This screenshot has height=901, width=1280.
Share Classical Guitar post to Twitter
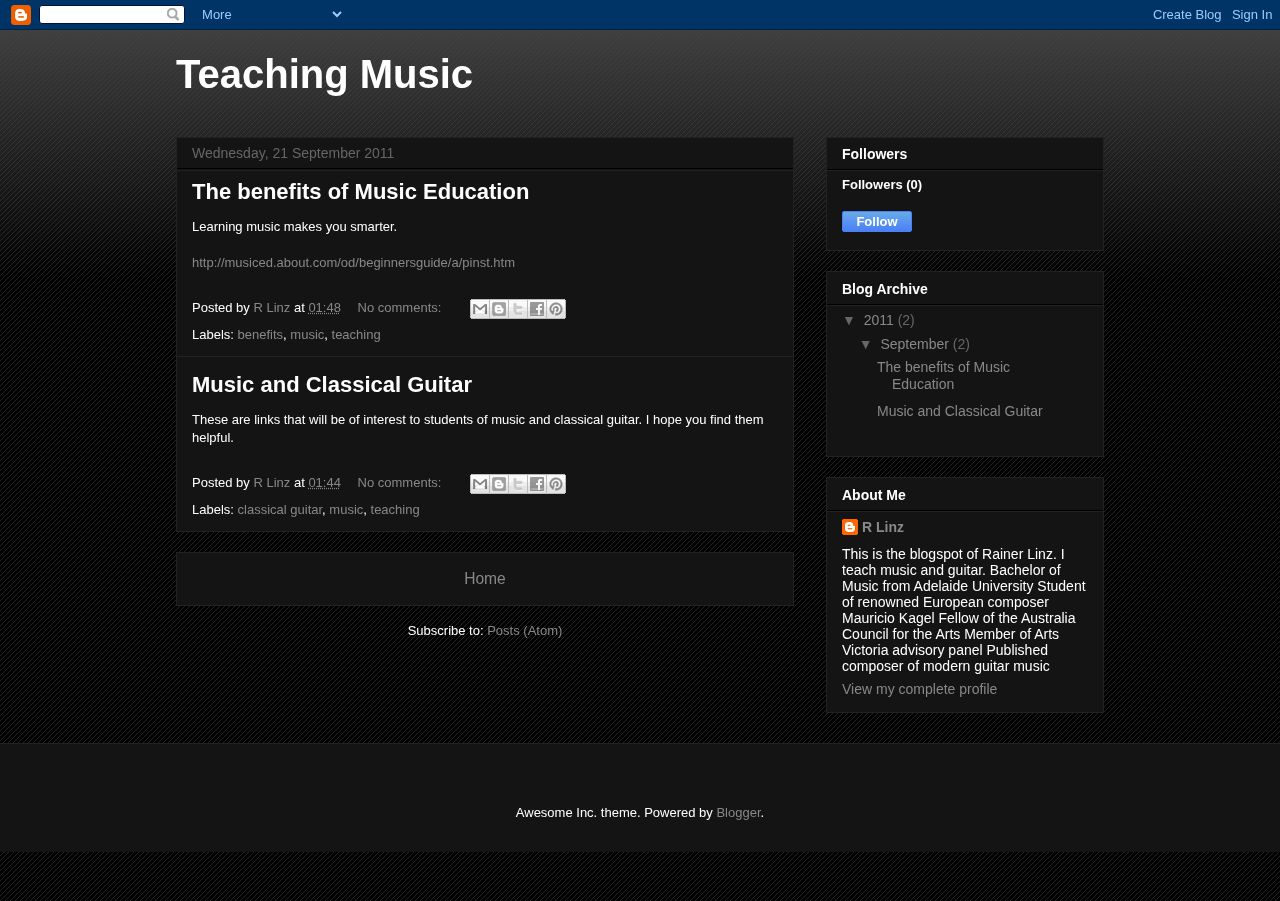click(x=518, y=484)
